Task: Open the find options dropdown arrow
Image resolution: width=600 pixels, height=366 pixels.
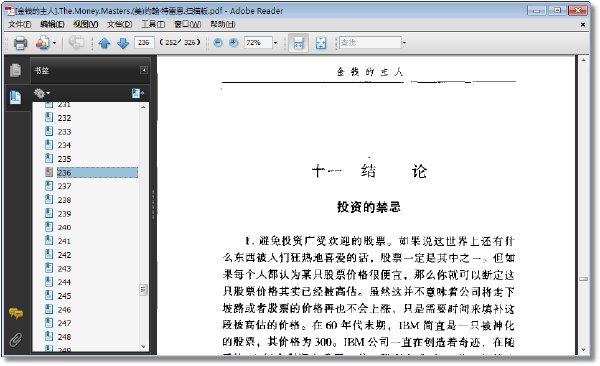Action: (x=404, y=42)
